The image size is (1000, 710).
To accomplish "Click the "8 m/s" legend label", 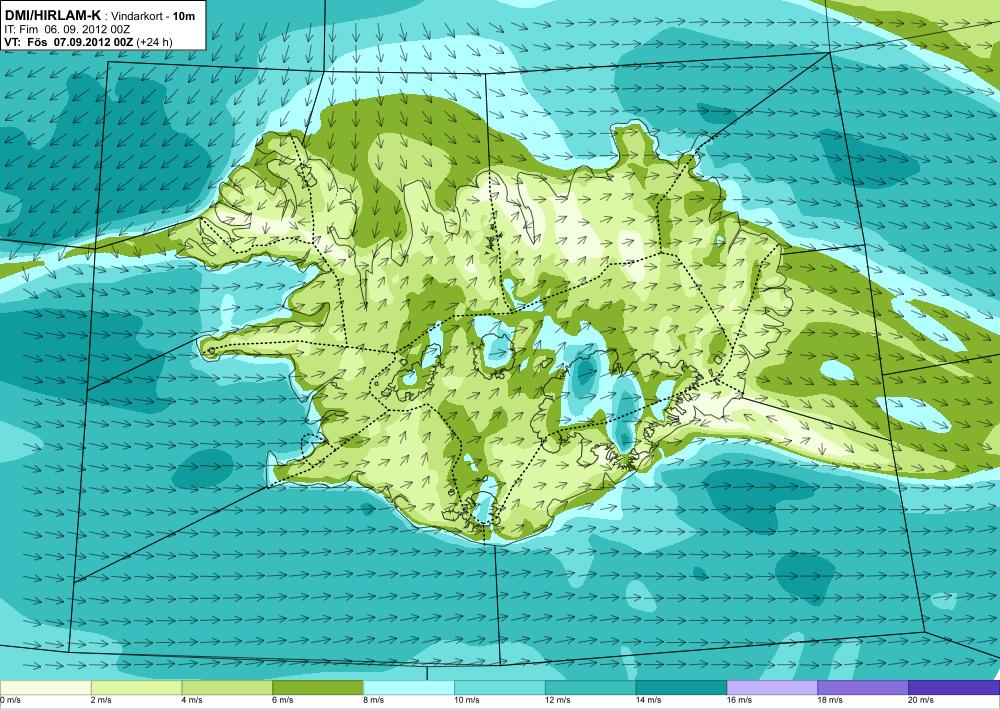I will pos(376,700).
